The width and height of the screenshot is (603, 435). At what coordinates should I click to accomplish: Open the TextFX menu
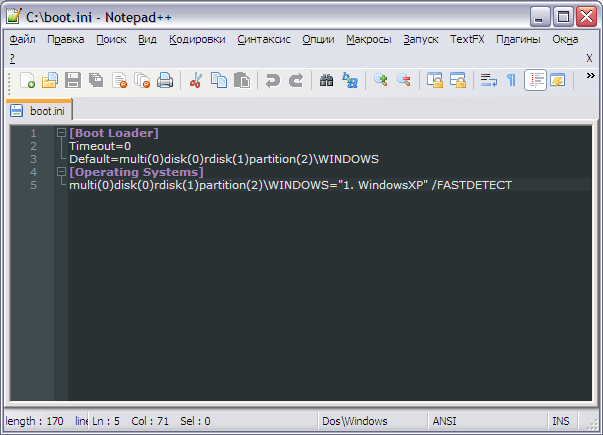pos(467,39)
